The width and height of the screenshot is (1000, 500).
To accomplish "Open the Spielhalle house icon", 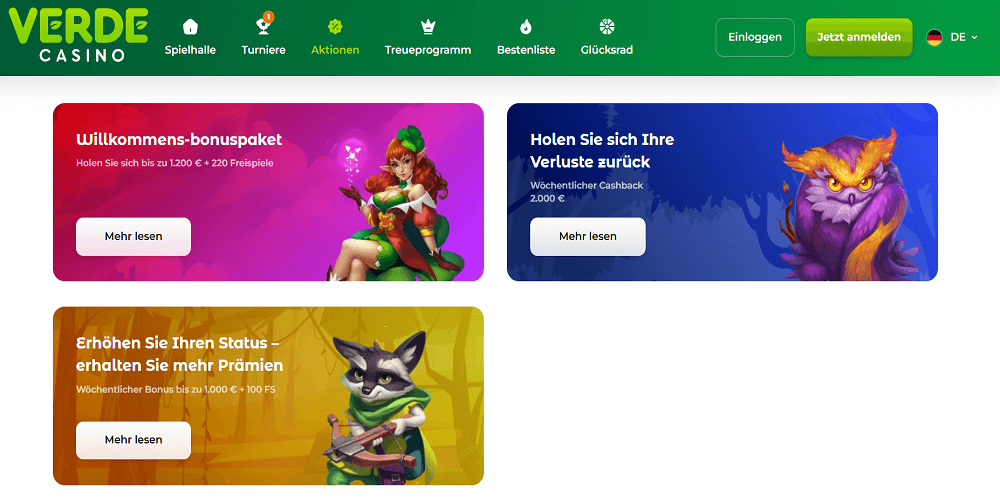I will coord(190,27).
